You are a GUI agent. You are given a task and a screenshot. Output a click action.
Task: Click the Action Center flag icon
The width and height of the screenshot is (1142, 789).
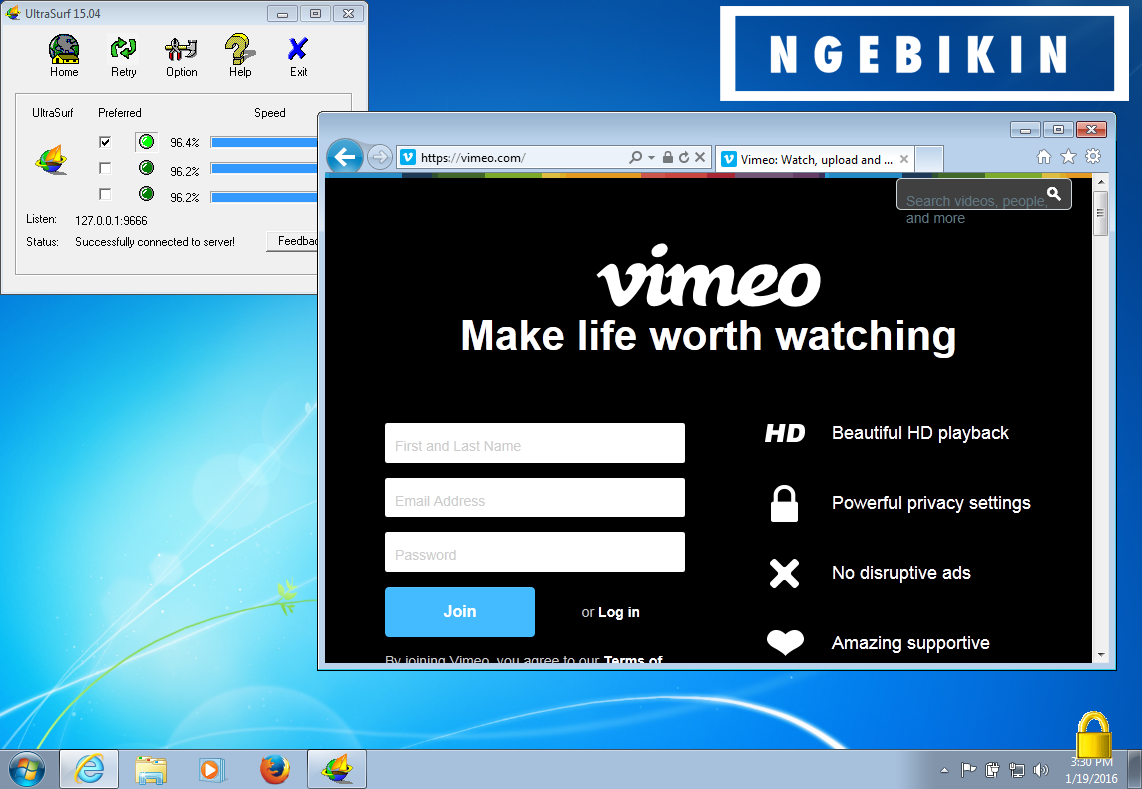pos(968,769)
